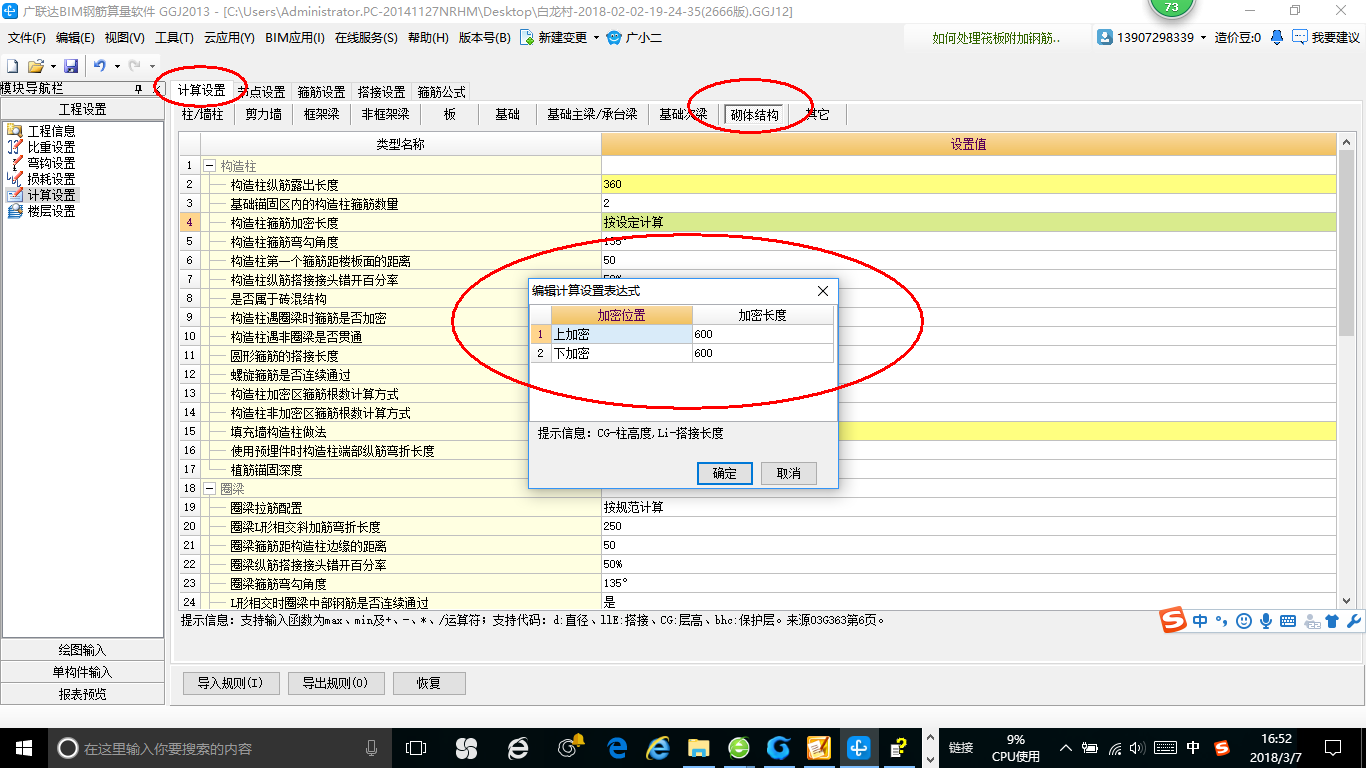1366x768 pixels.
Task: Click the Redo arrow icon
Action: pyautogui.click(x=134, y=66)
